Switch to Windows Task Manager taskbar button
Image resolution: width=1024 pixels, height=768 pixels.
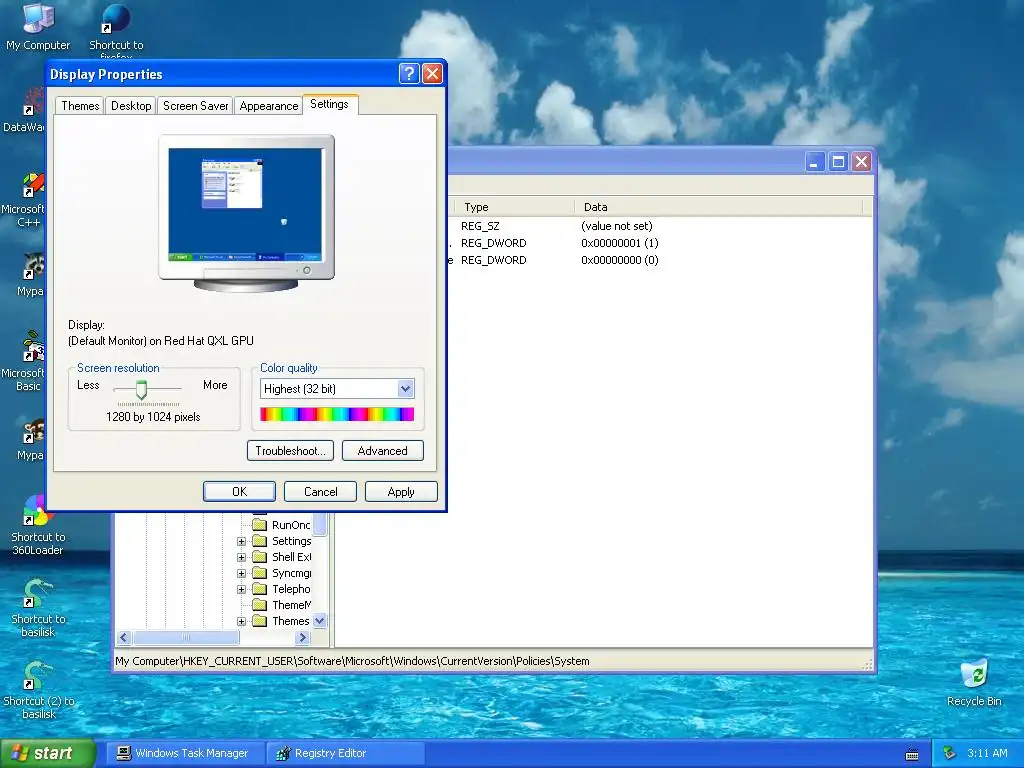coord(185,753)
